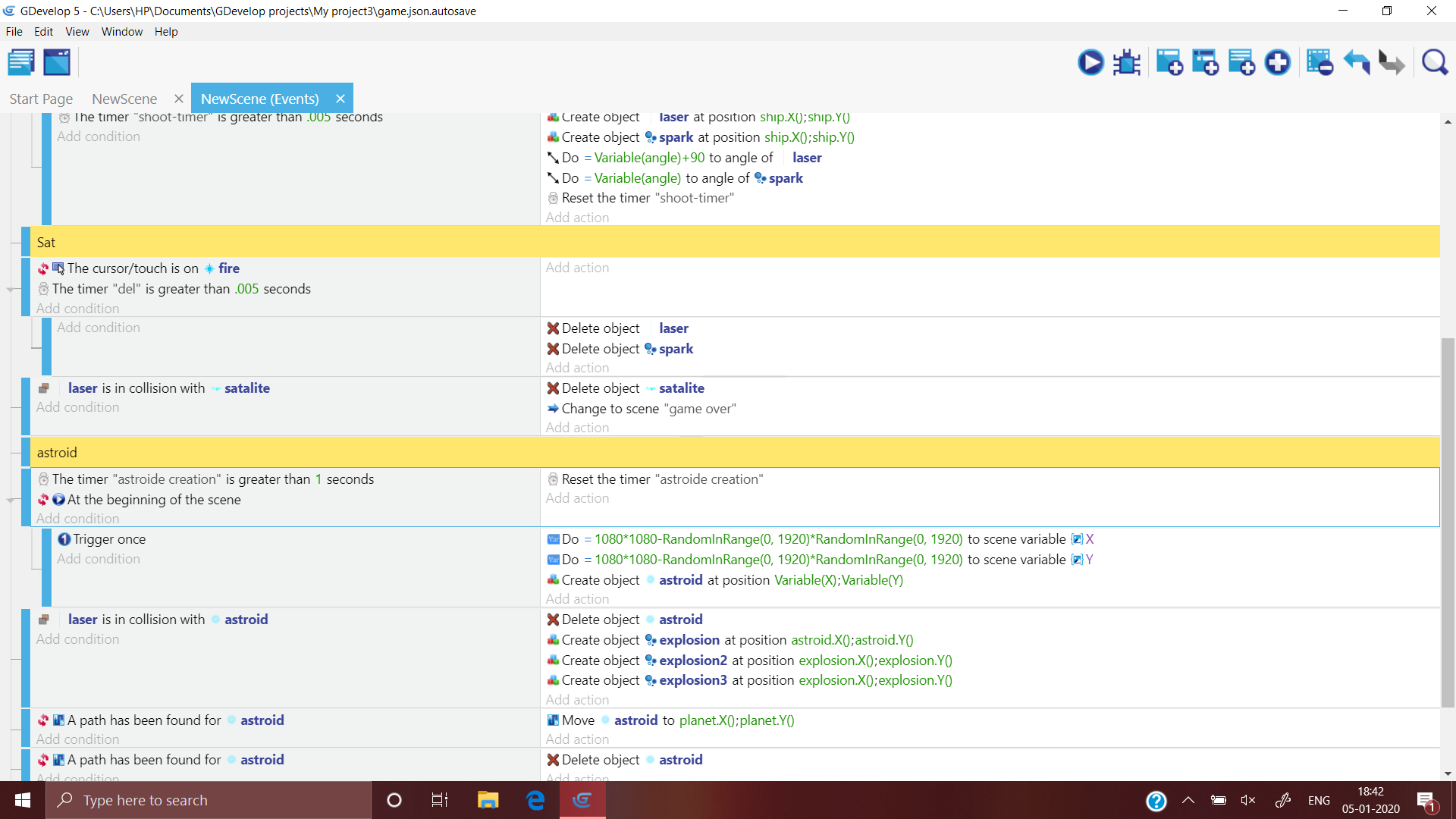Click the Redo icon in toolbar
Screen dimensions: 1456x819
pos(1393,63)
